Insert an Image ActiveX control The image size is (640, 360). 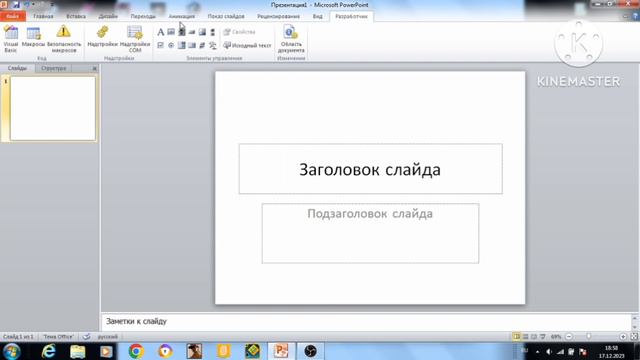[x=202, y=32]
